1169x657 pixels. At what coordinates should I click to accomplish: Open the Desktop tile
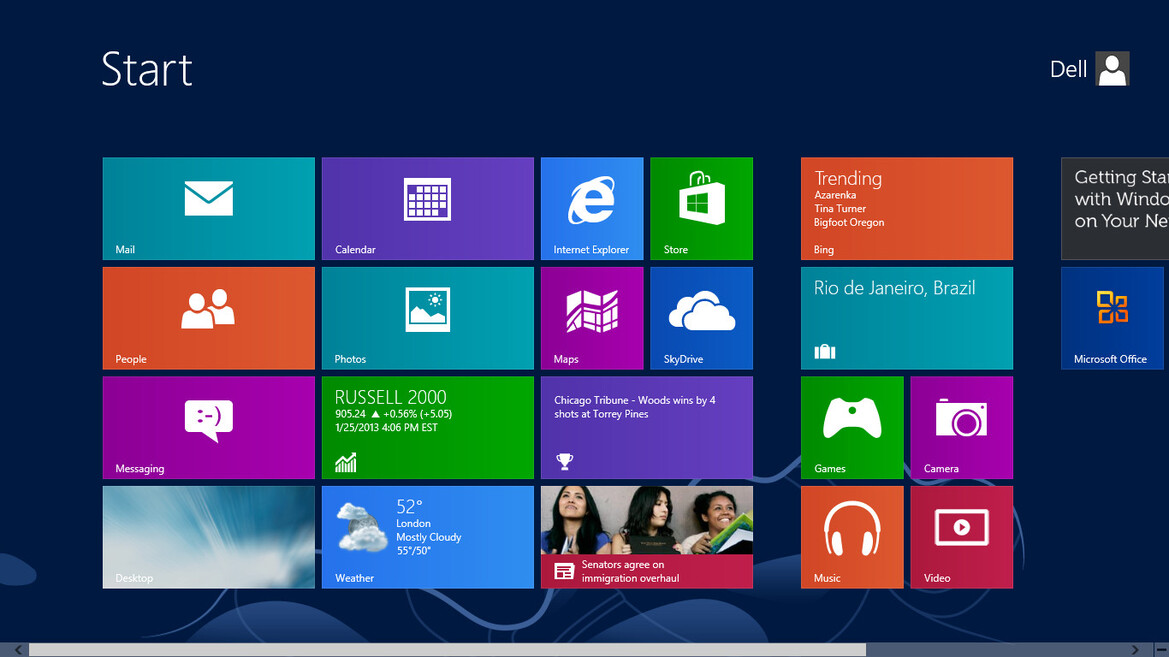click(209, 537)
